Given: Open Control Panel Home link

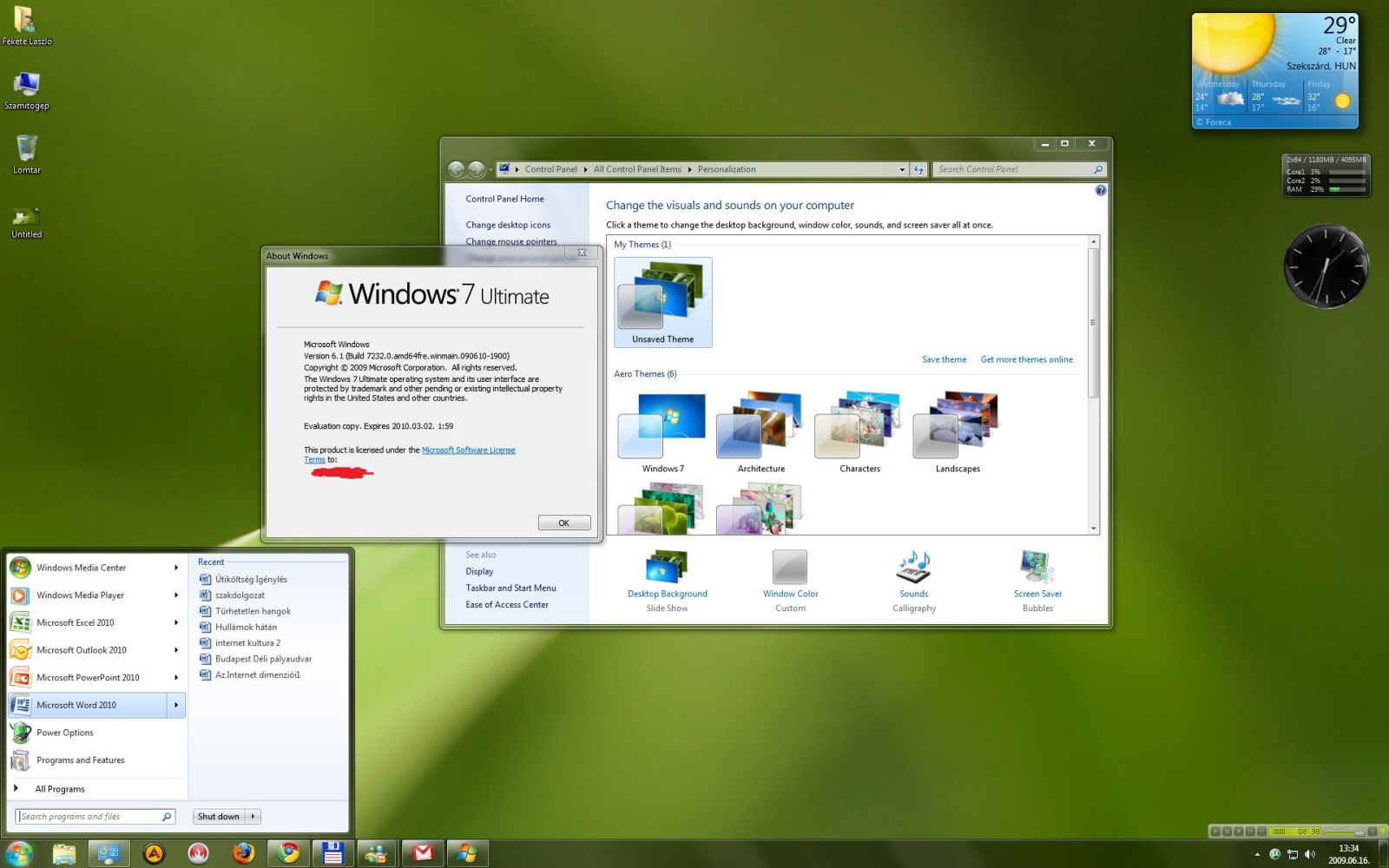Looking at the screenshot, I should tap(504, 199).
